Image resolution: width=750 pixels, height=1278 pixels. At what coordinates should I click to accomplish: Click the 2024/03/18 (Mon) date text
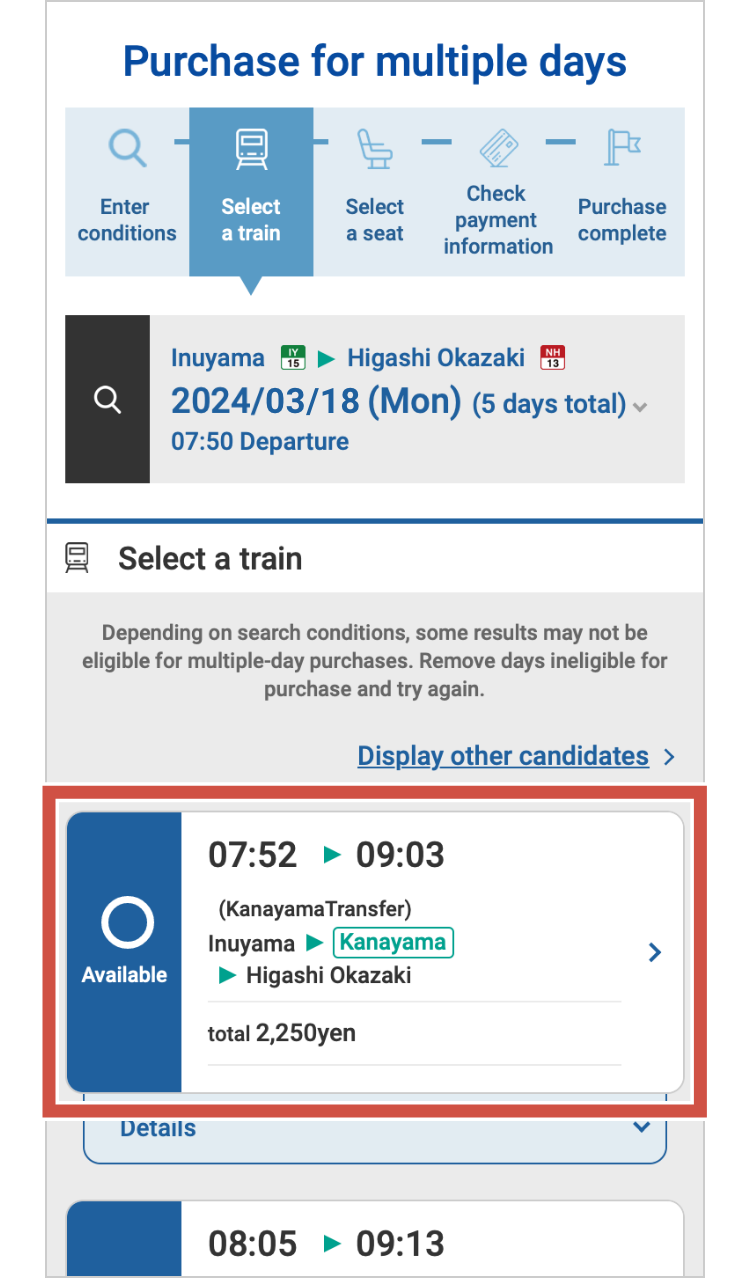(316, 402)
